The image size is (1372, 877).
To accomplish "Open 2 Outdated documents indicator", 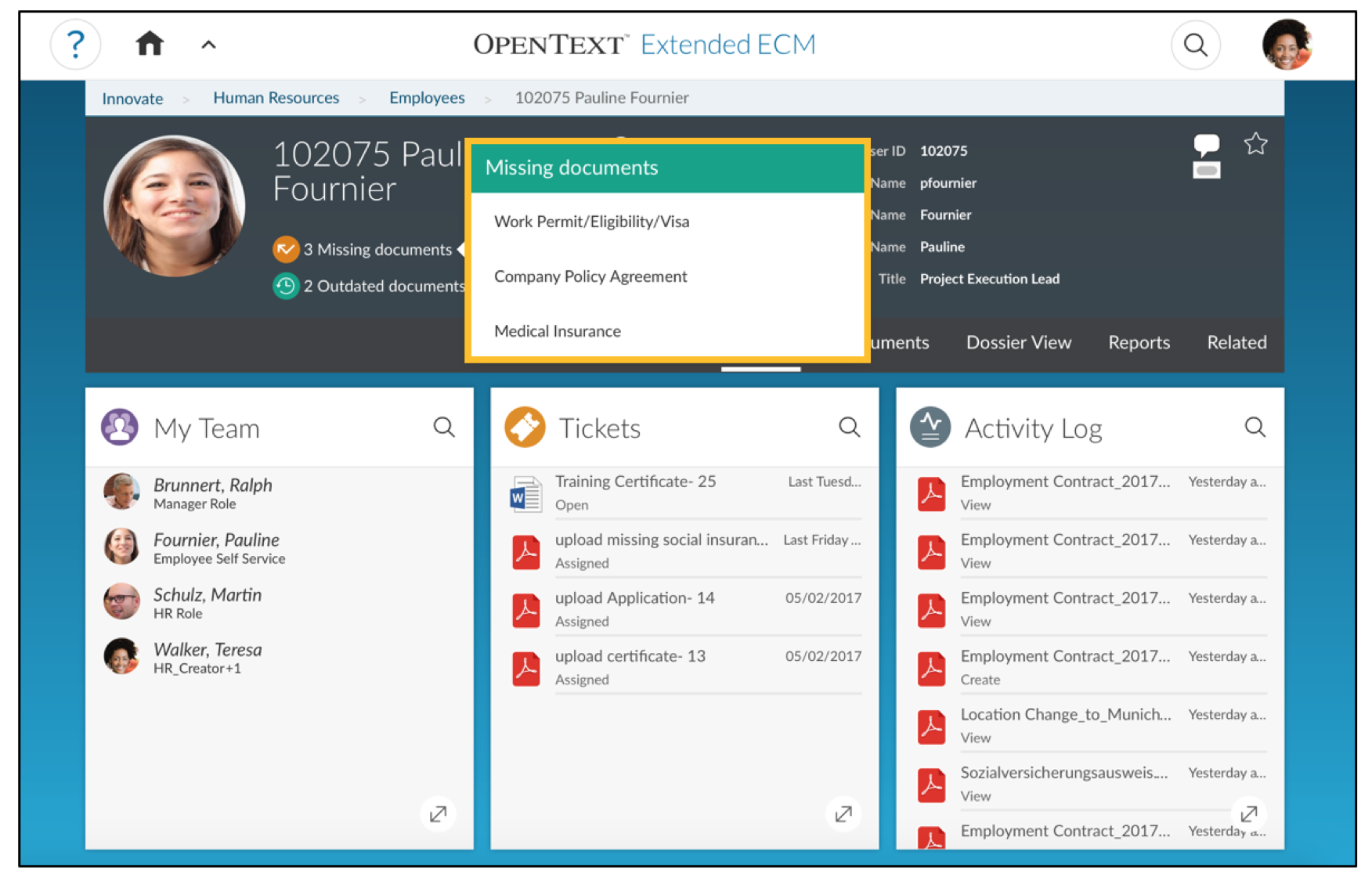I will [x=385, y=287].
